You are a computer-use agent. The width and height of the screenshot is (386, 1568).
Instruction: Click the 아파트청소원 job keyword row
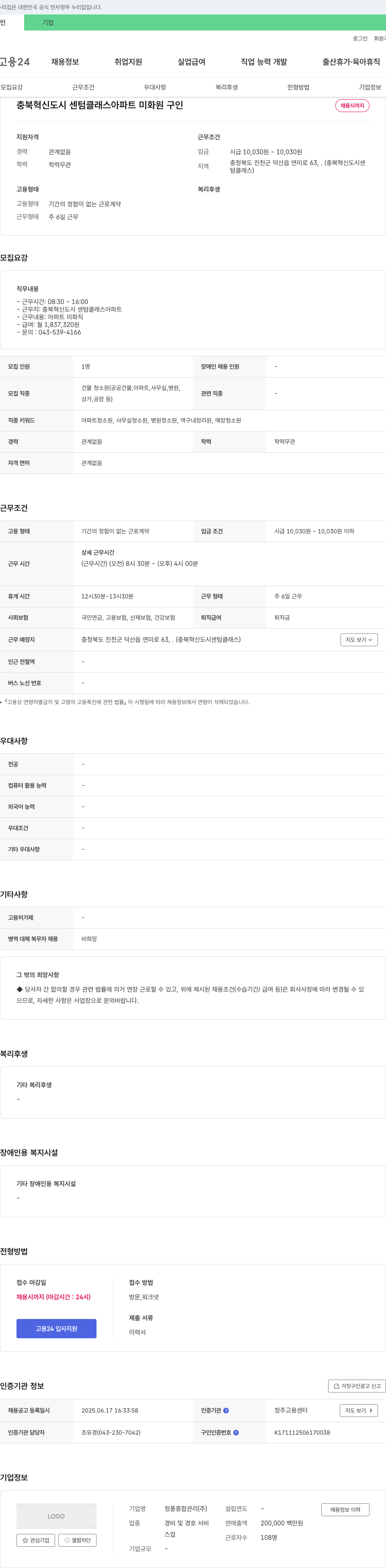pos(161,420)
